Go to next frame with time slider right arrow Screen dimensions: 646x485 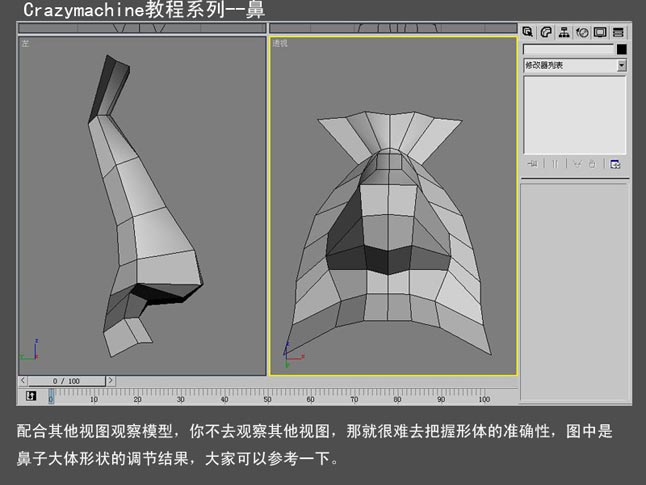point(110,380)
